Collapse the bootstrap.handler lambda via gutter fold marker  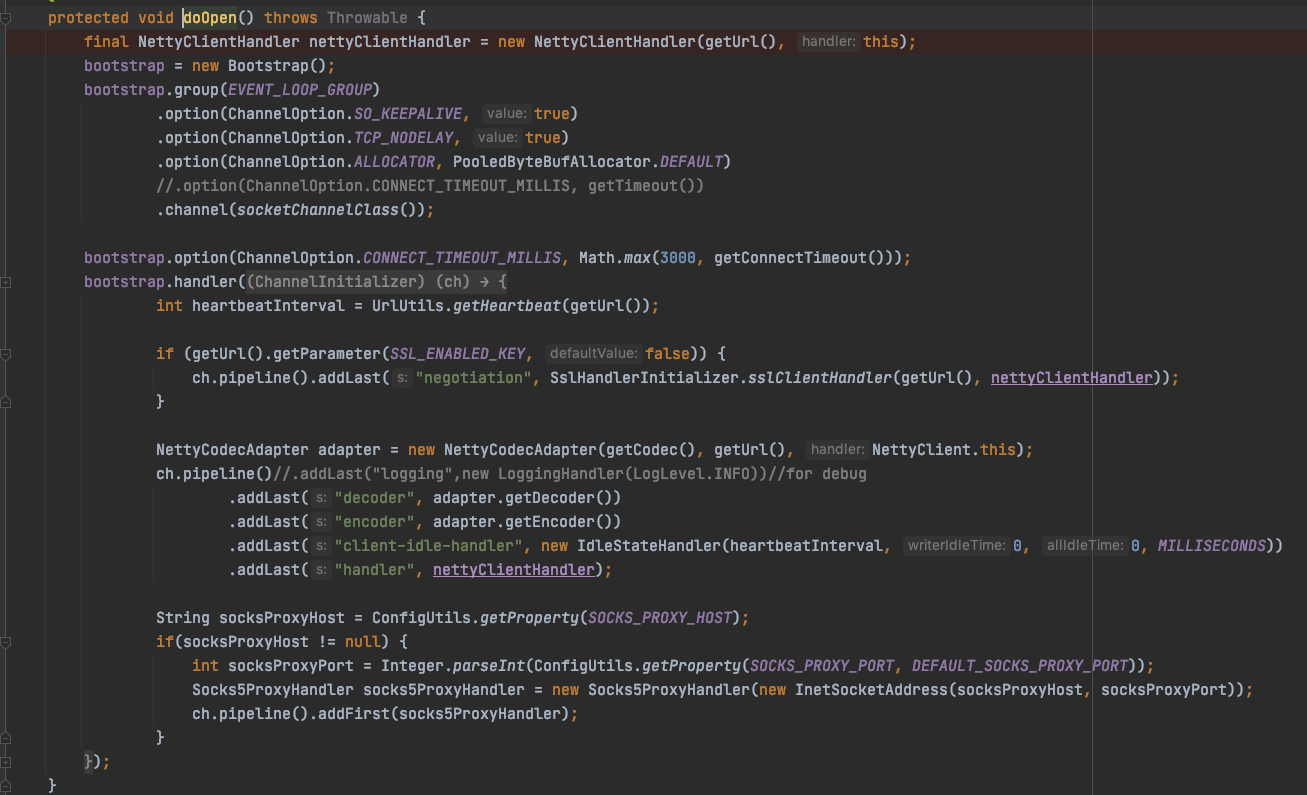[6, 282]
